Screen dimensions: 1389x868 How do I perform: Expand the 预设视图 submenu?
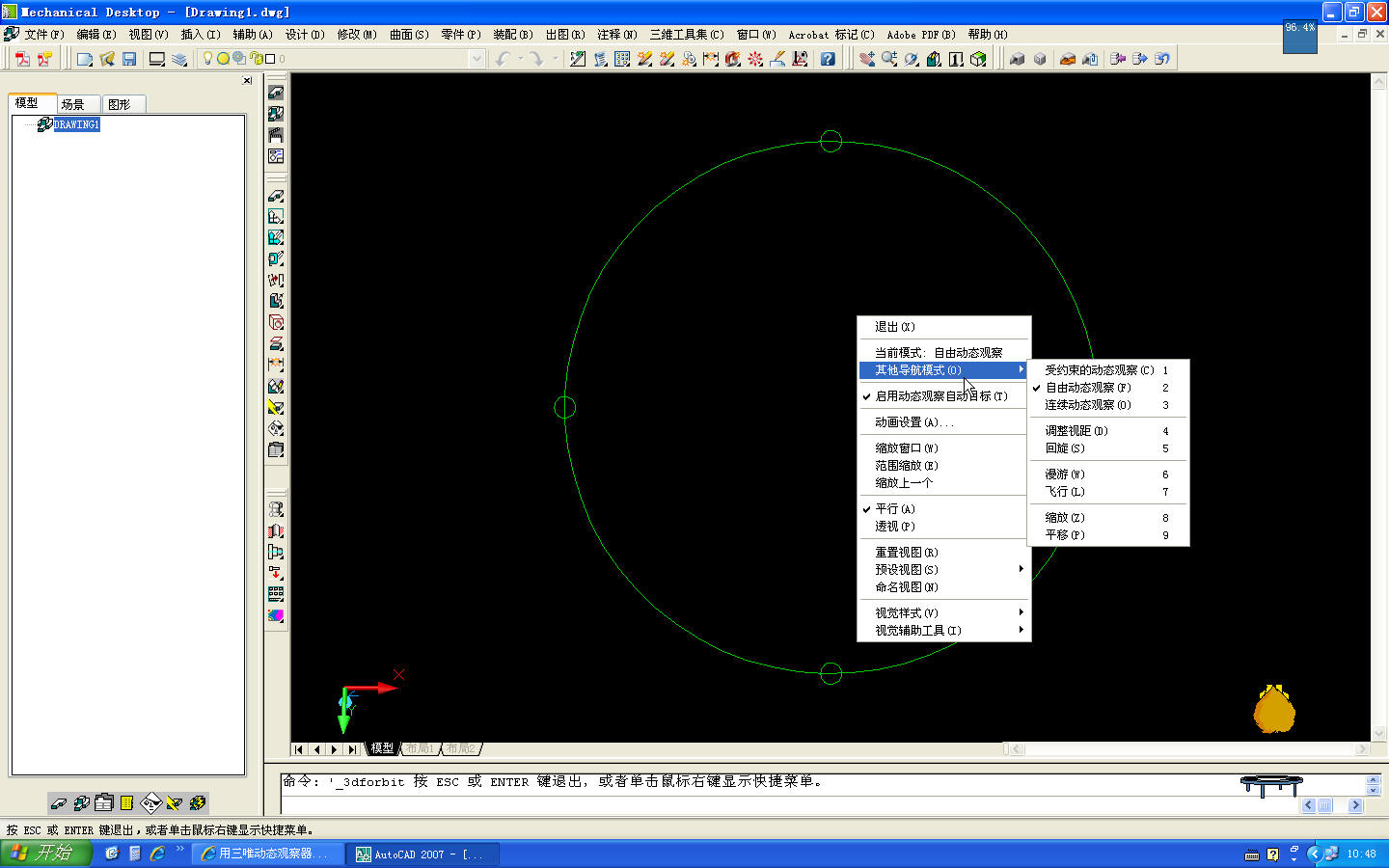tap(944, 570)
